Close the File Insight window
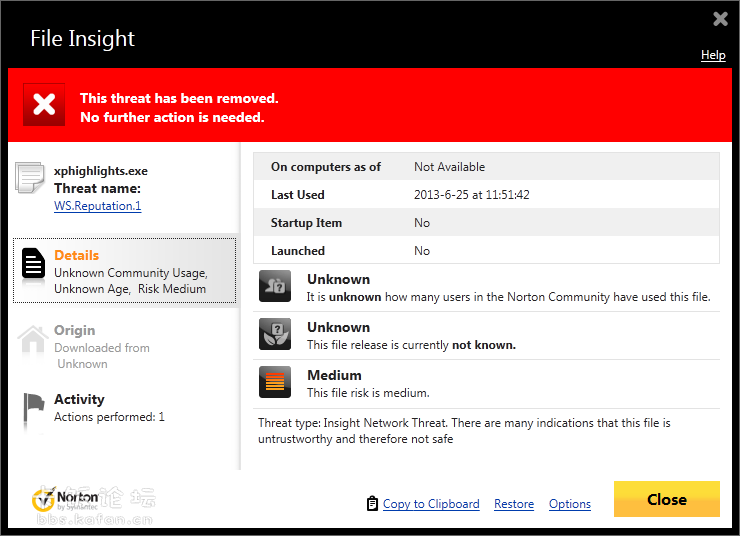The image size is (740, 536). pos(666,500)
